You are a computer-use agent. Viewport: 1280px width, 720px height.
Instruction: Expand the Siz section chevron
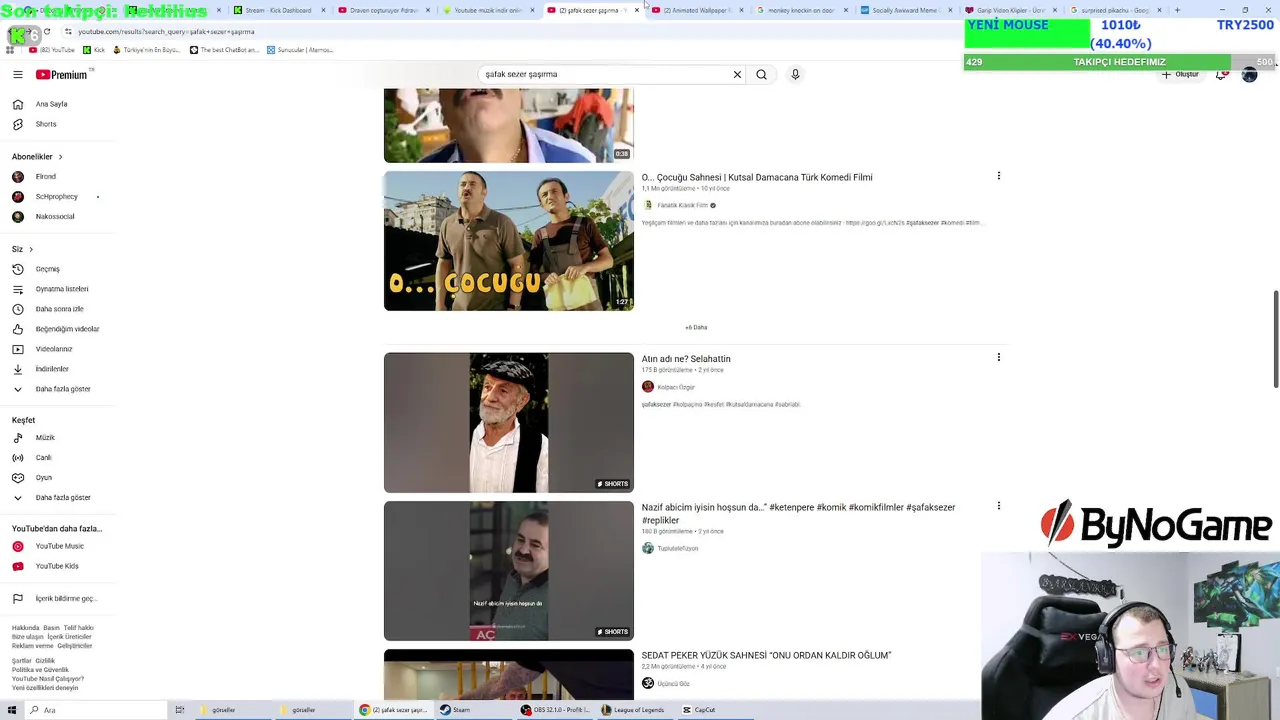[31, 249]
